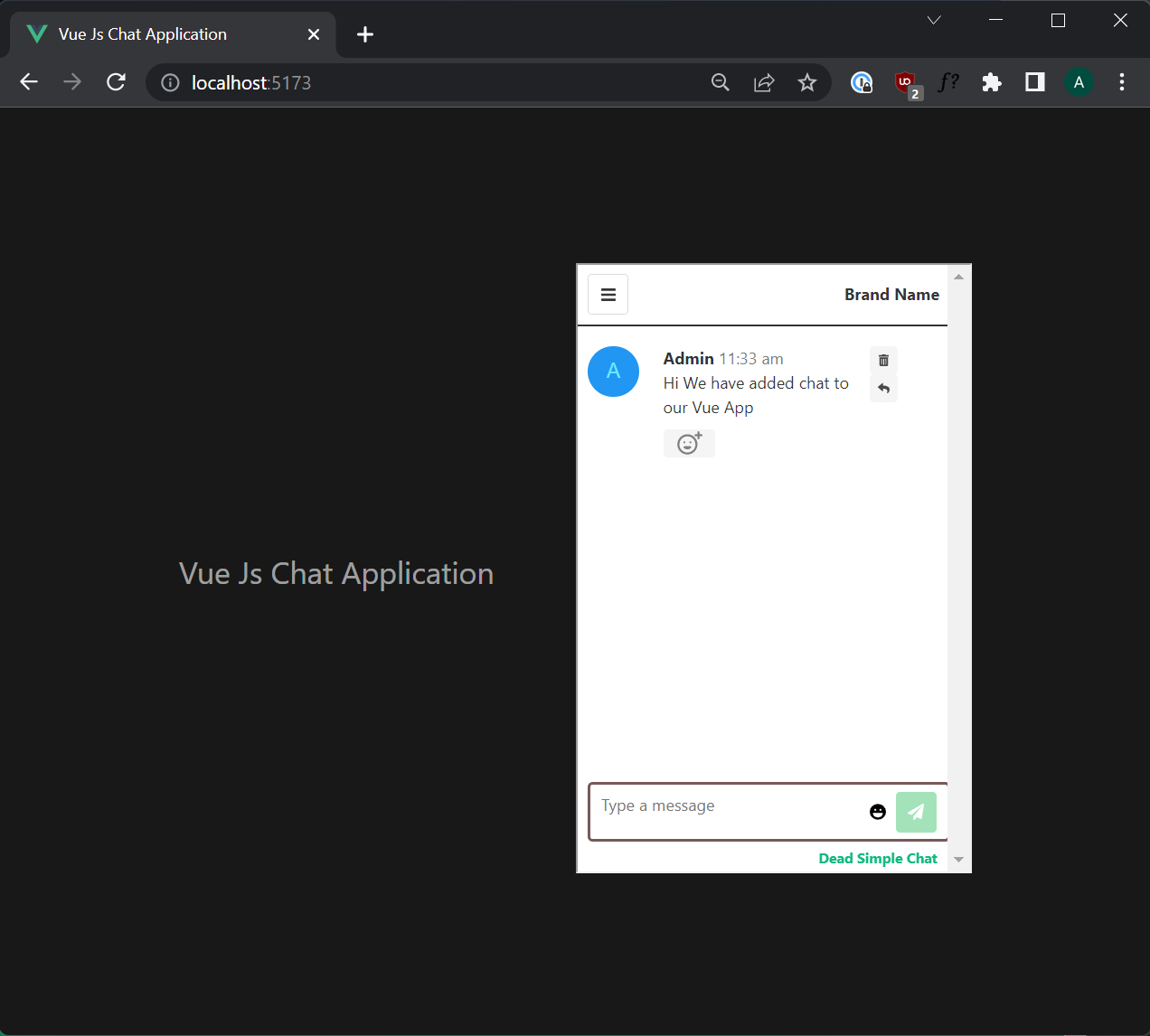Screen dimensions: 1150x1036
Task: Click the zoom icon in the address bar
Action: 720,81
